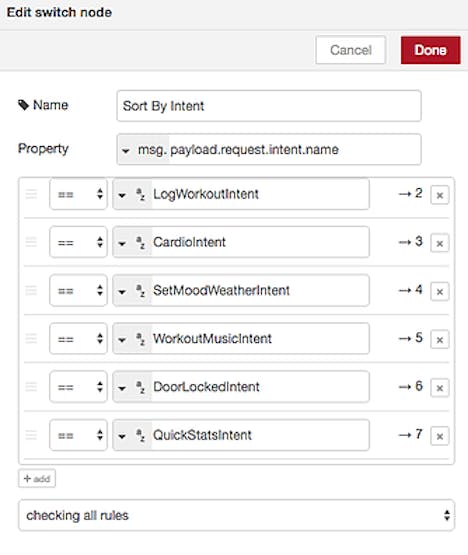Click Done to save the switch node

430,50
